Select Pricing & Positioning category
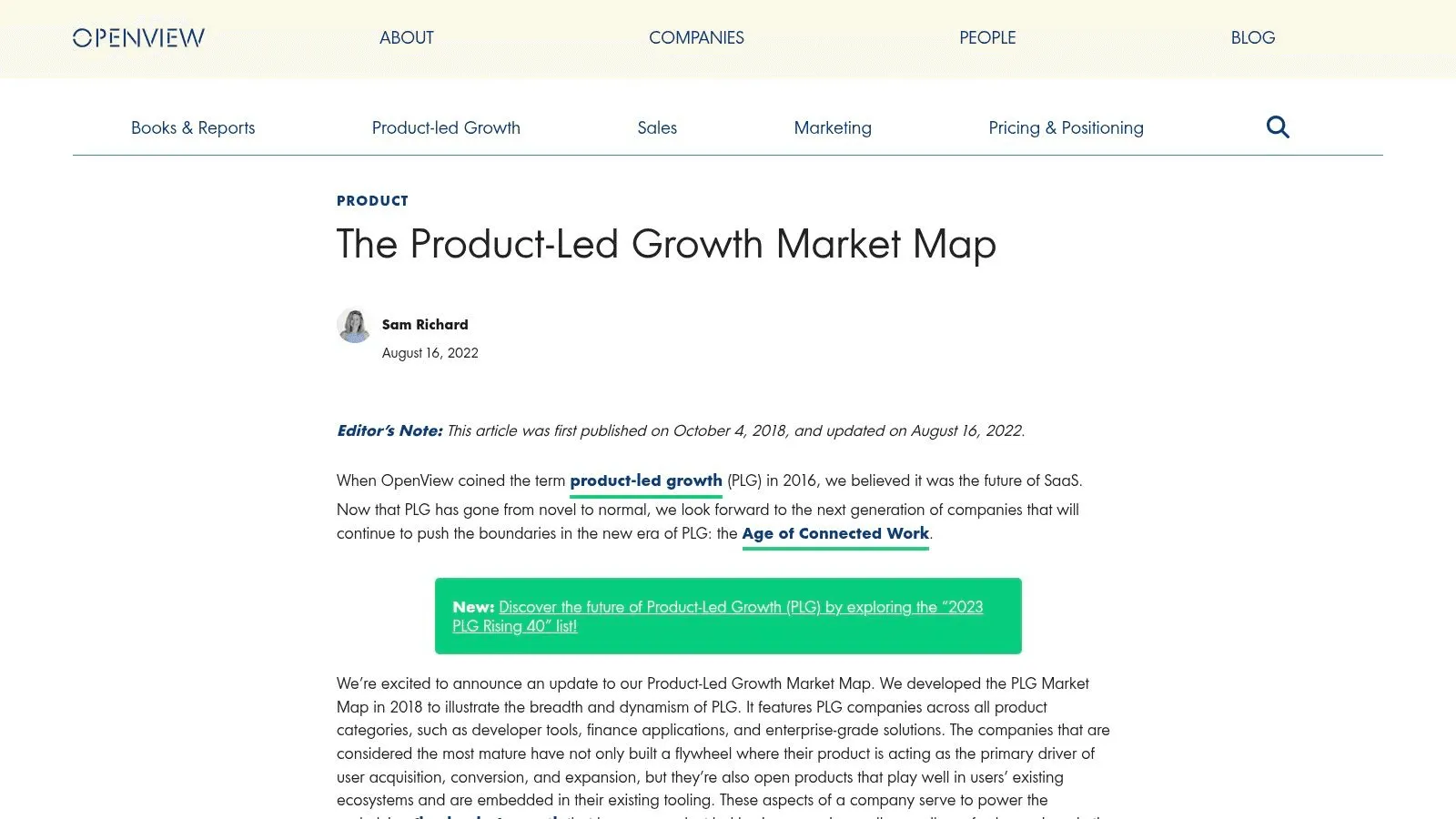 pos(1066,127)
